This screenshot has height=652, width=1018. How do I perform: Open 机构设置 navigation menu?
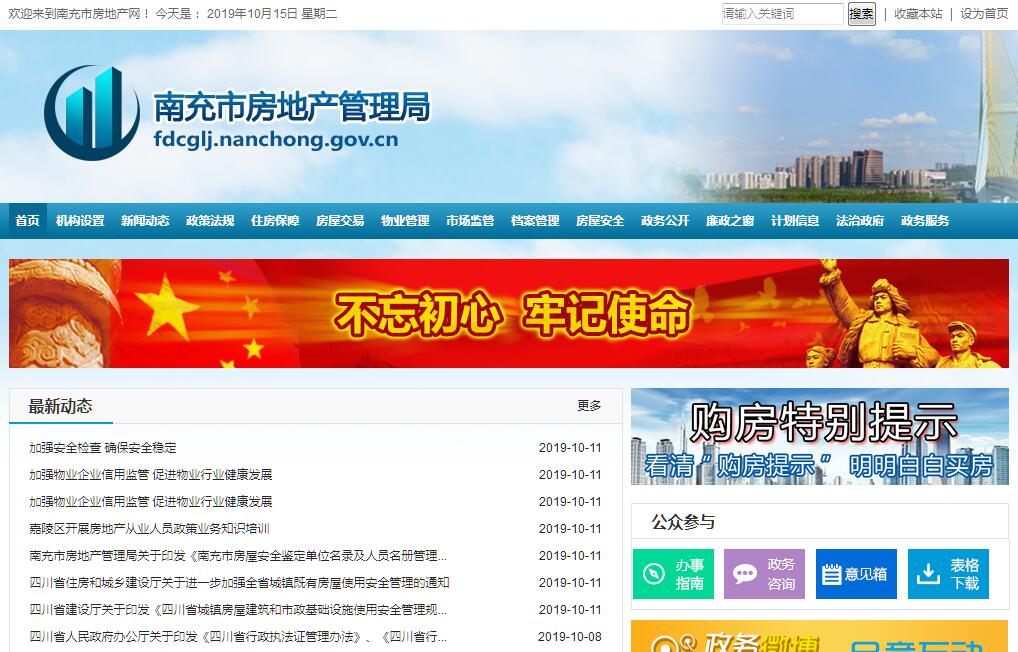tap(80, 221)
